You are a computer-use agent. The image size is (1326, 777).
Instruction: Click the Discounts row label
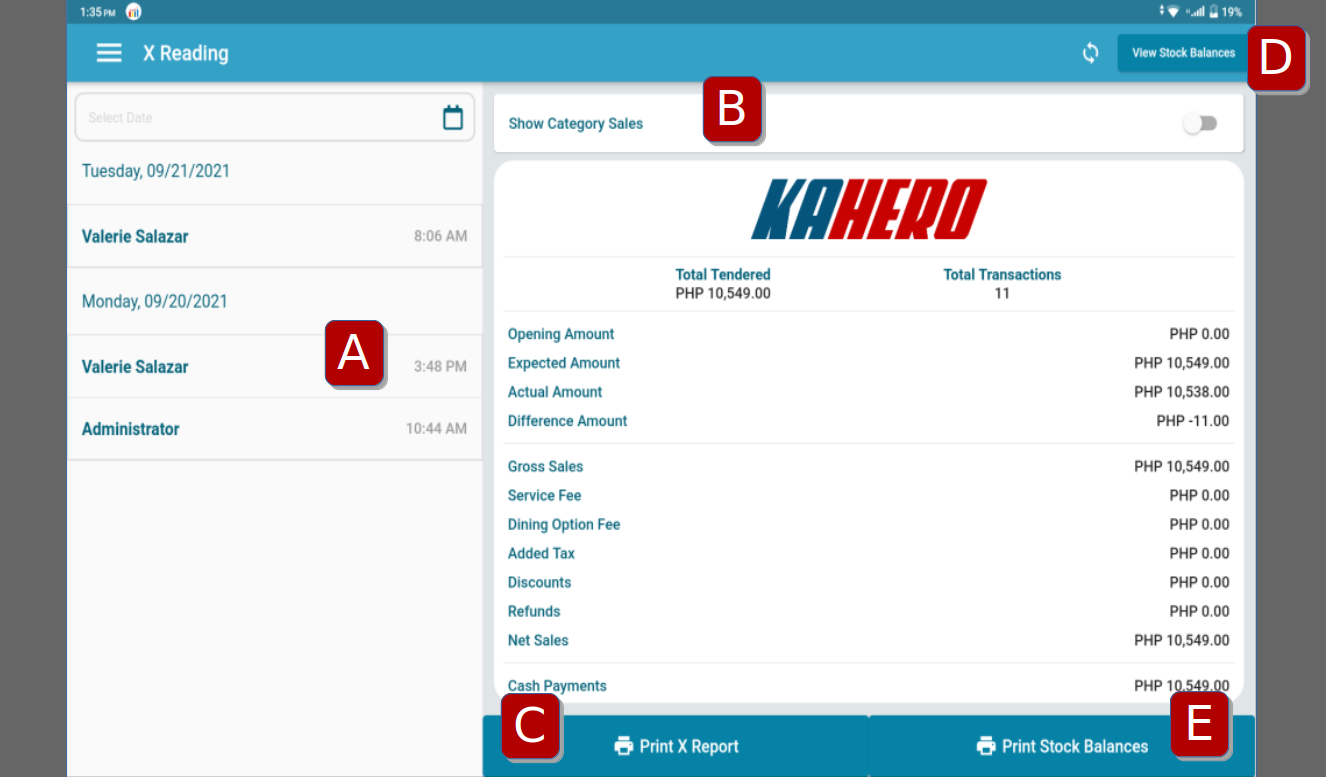[x=539, y=582]
